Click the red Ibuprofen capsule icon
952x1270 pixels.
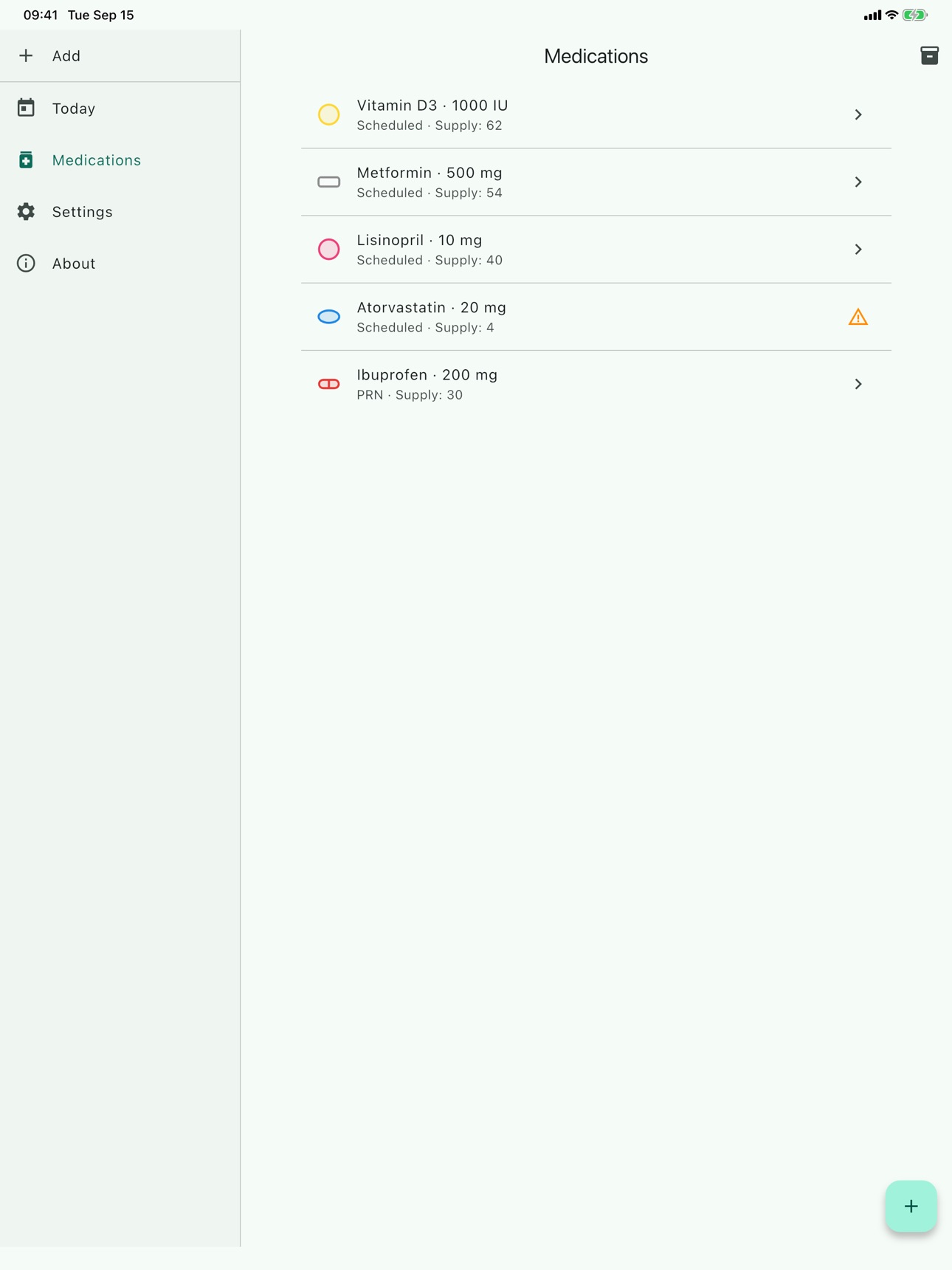[x=328, y=384]
